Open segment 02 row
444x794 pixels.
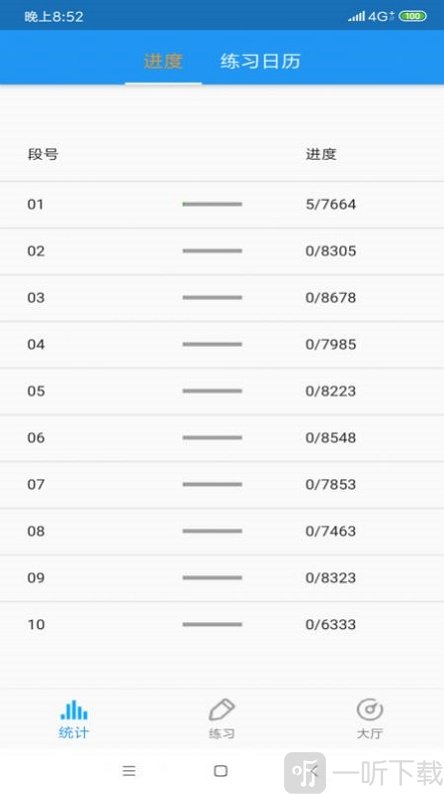tap(222, 251)
